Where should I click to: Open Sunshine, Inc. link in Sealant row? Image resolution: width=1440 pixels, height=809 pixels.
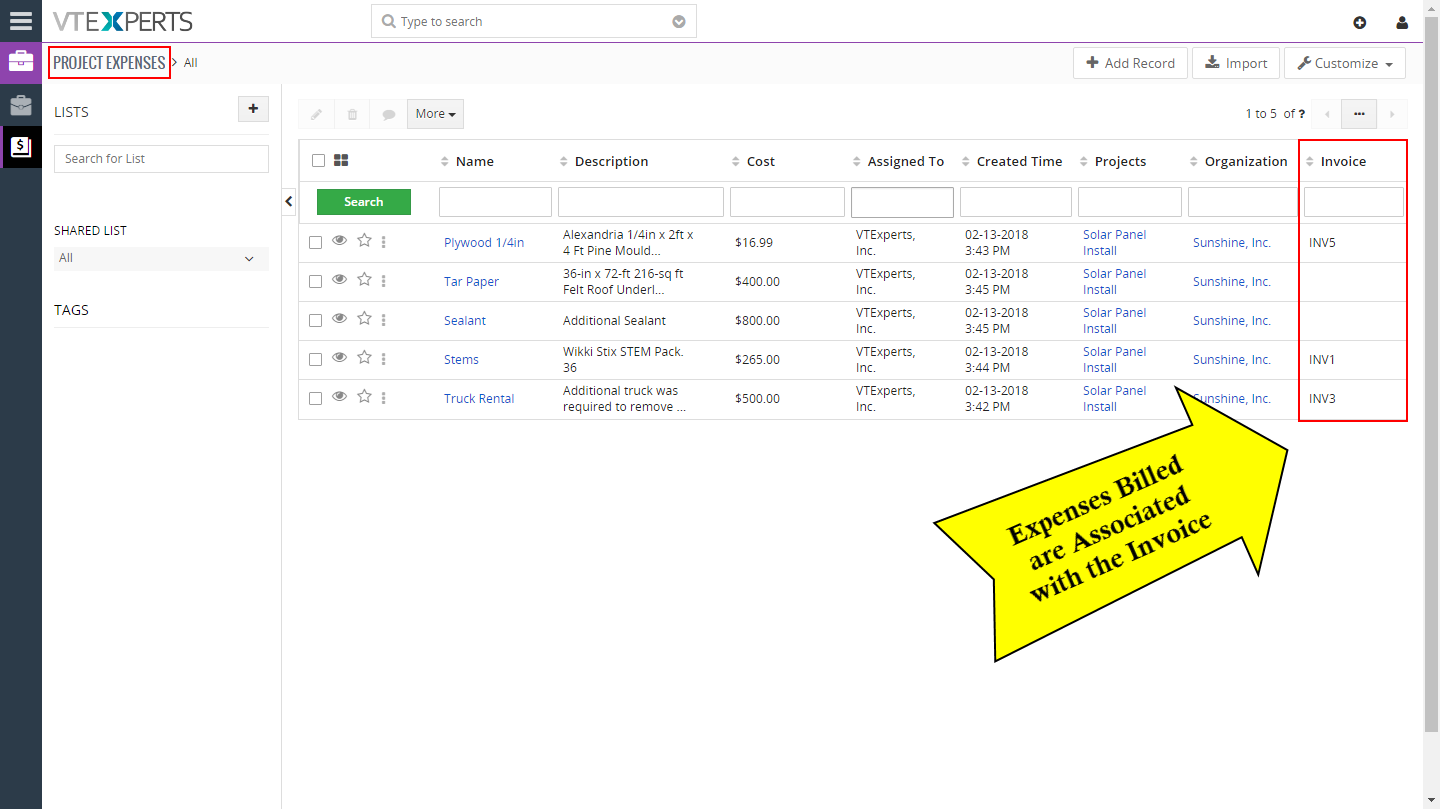[1232, 320]
